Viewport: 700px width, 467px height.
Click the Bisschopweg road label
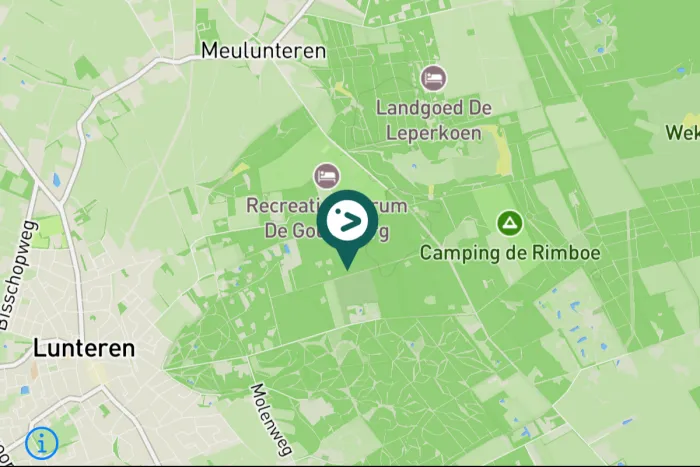(17, 275)
